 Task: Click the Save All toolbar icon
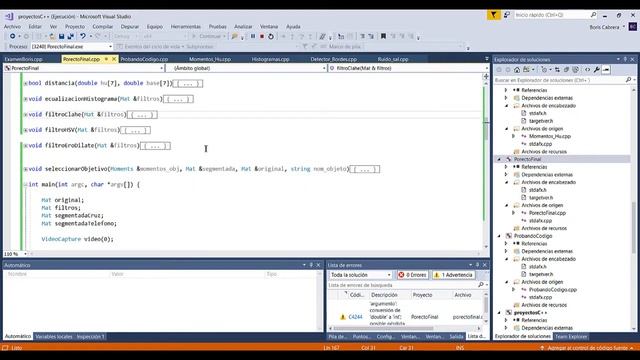coord(71,36)
